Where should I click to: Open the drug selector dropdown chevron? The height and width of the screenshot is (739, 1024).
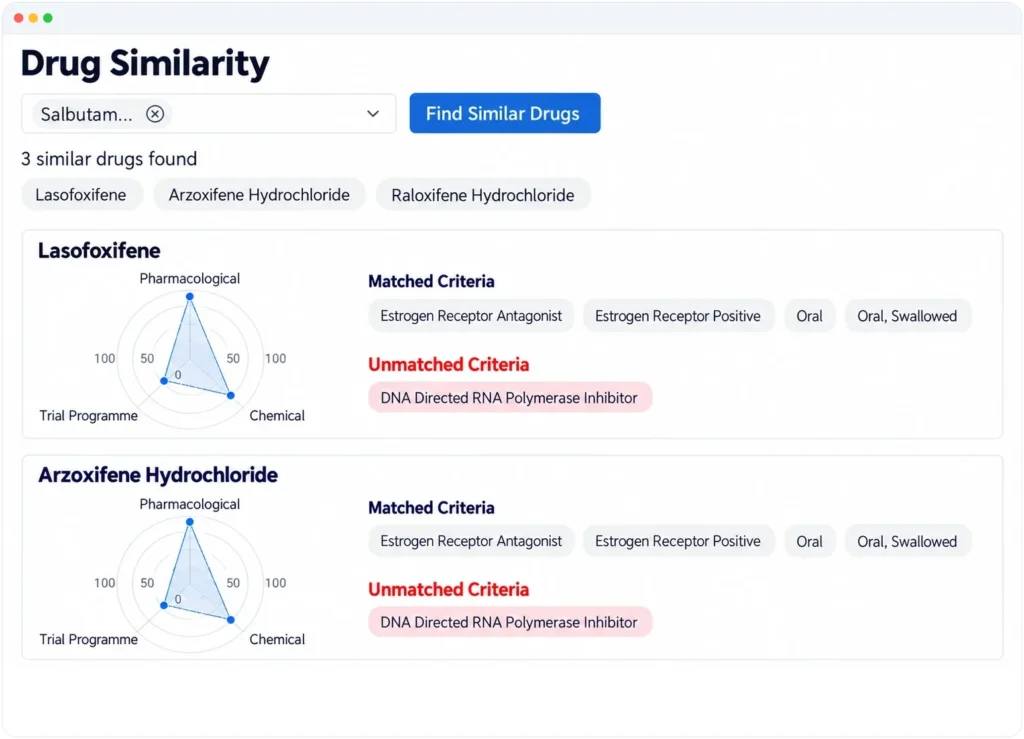click(373, 114)
